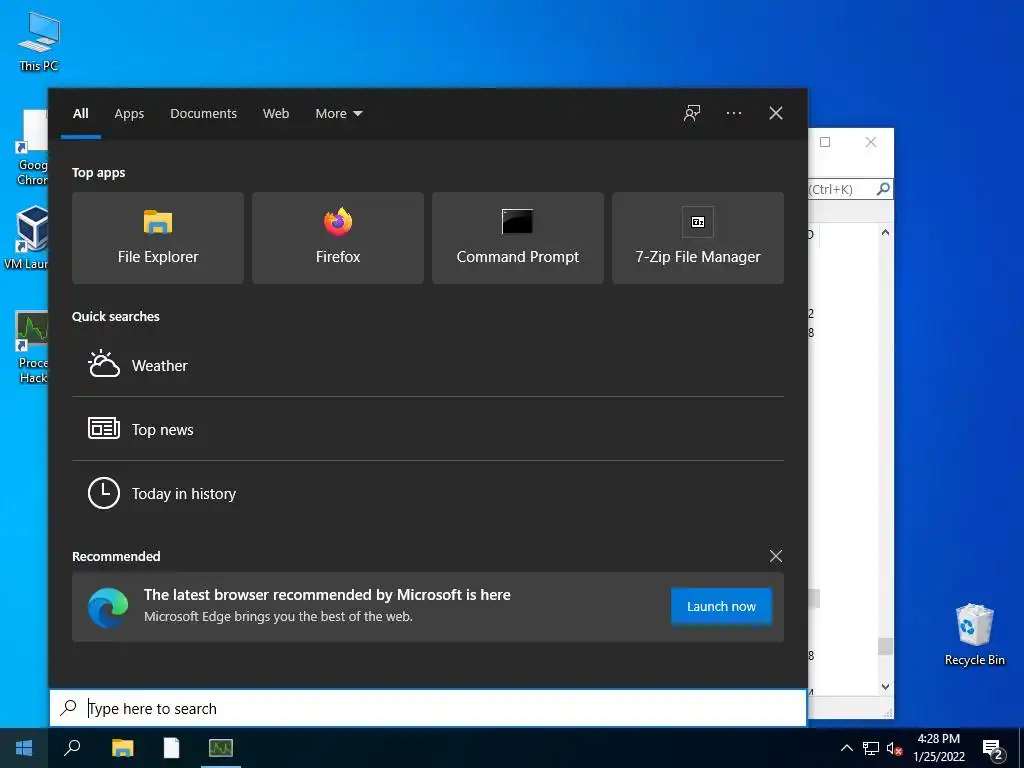Close the background window
Screen dimensions: 1024x768
tap(871, 142)
